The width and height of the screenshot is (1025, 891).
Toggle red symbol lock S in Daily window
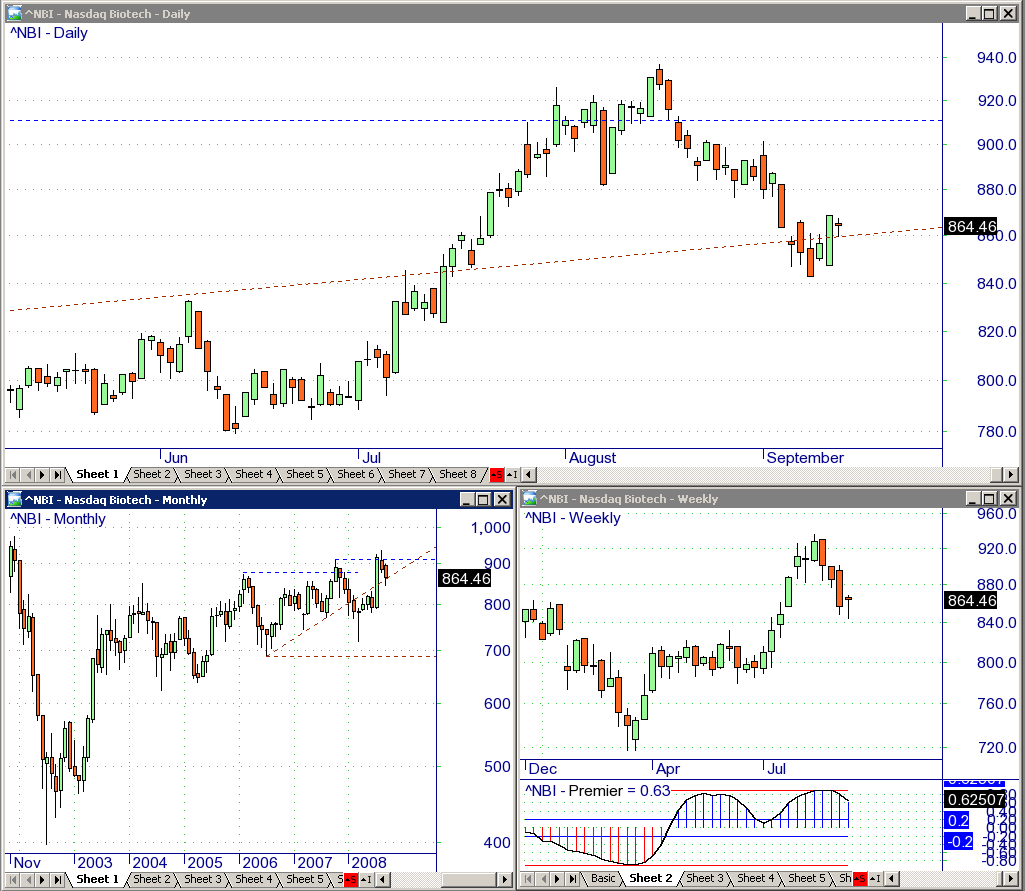497,475
